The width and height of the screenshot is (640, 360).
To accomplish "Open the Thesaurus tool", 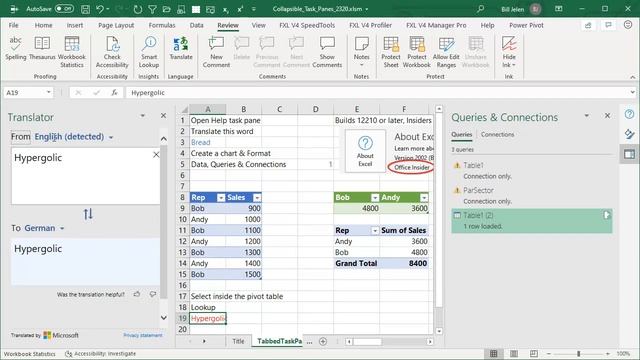I will coord(42,49).
